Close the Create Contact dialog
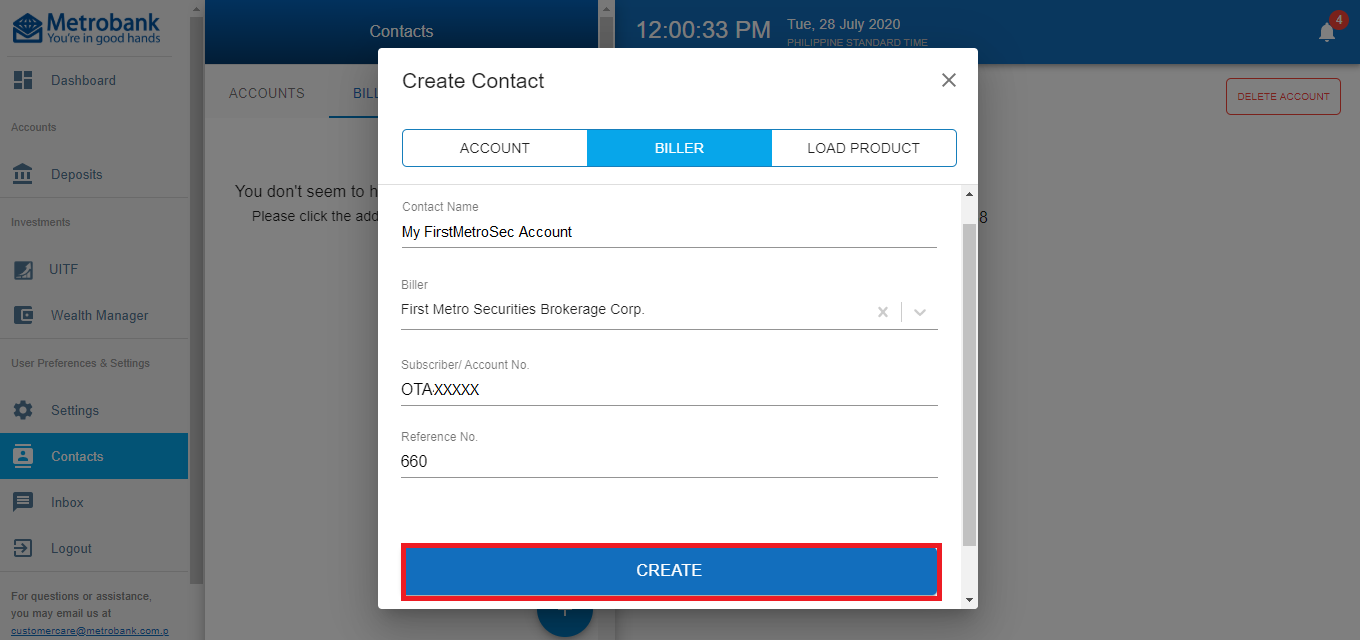This screenshot has height=640, width=1360. pyautogui.click(x=949, y=80)
